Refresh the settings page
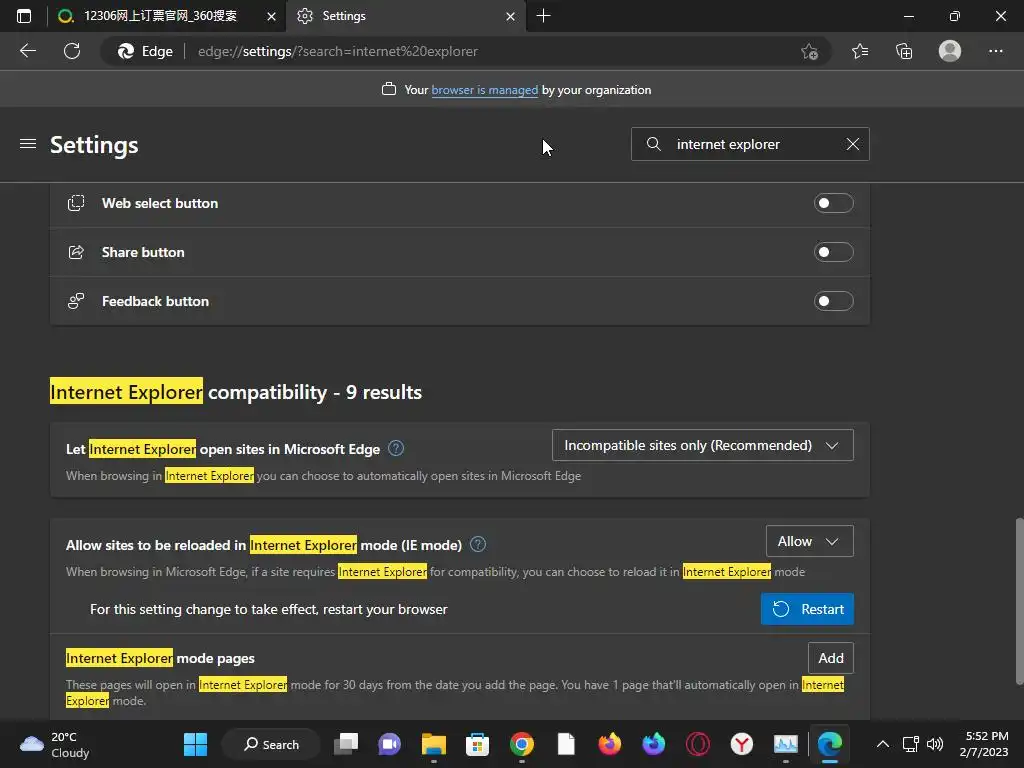 point(72,51)
